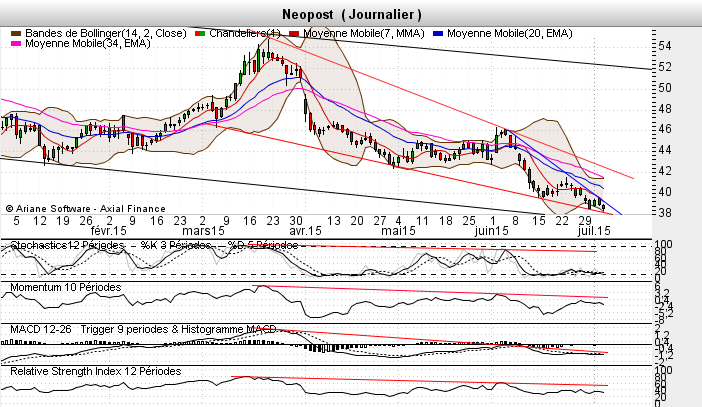The width and height of the screenshot is (702, 407).
Task: Click the 48 price axis value
Action: (x=665, y=108)
